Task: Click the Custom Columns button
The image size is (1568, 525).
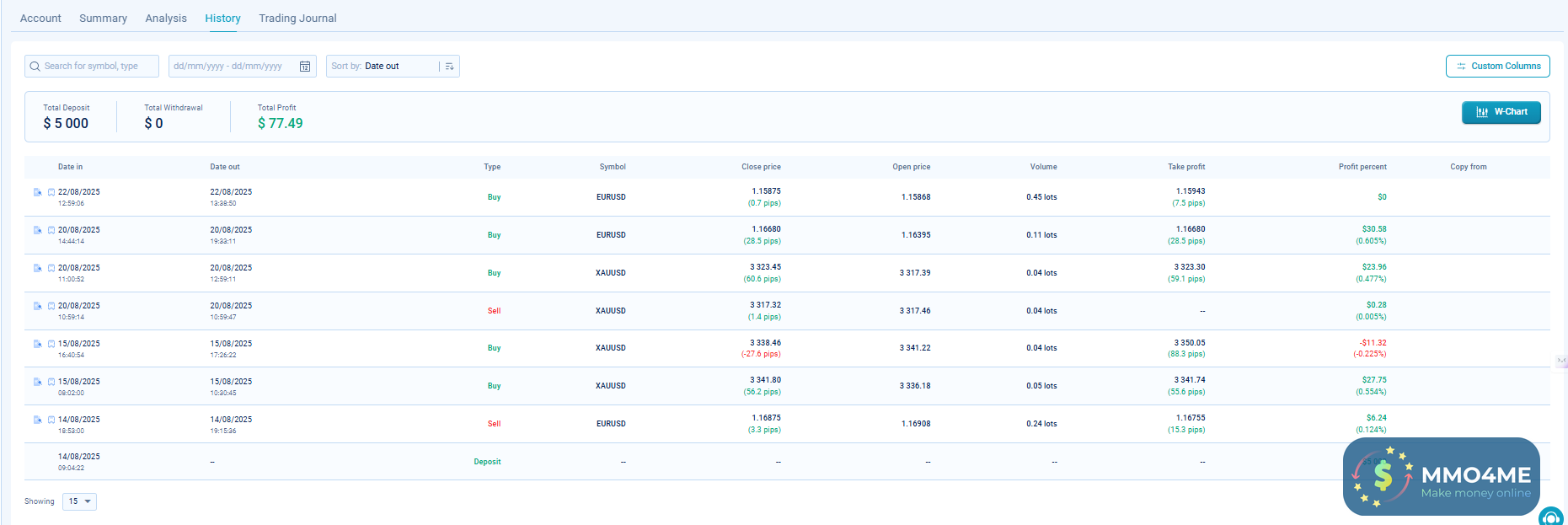Action: 1497,67
